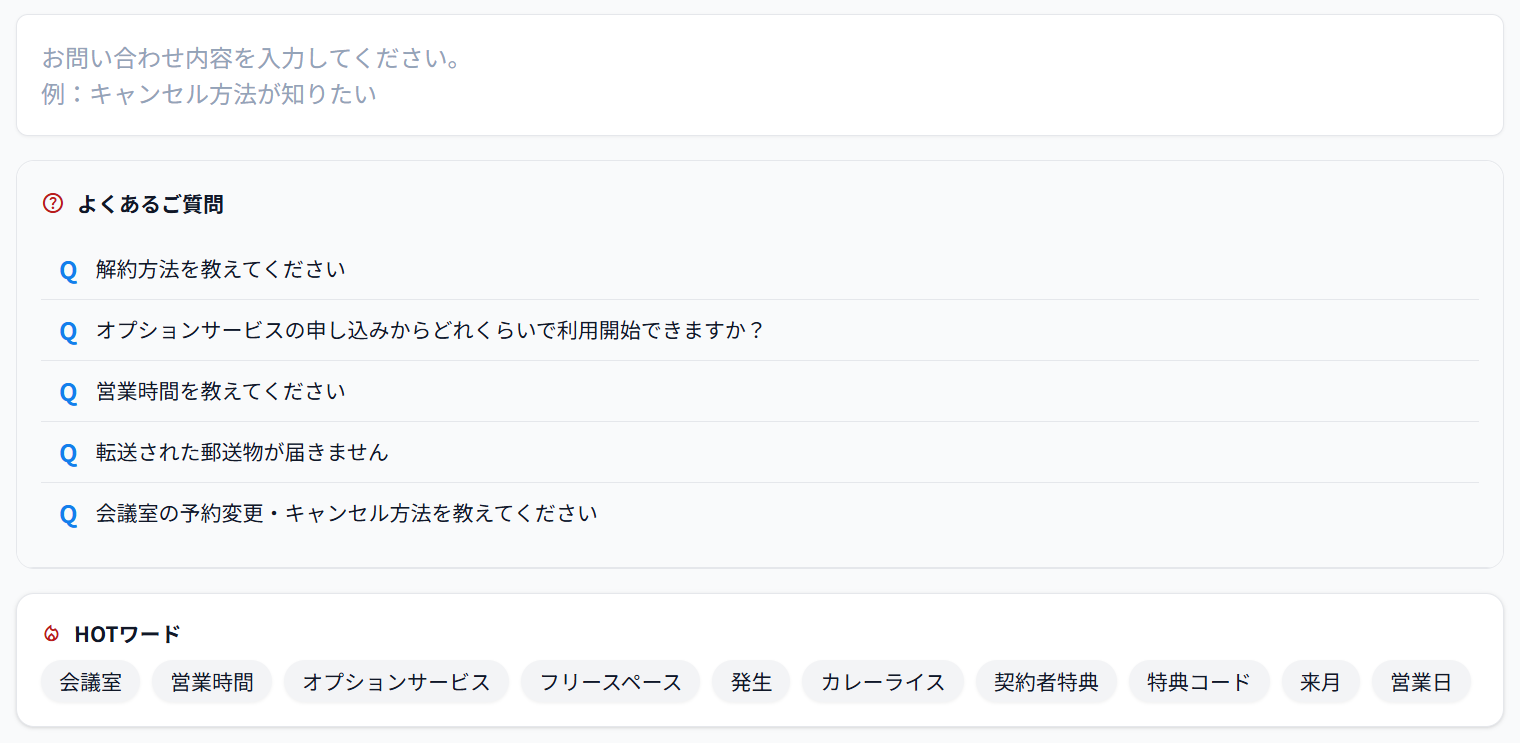The width and height of the screenshot is (1520, 743).
Task: Click the 契約者特典 hot word
Action: 1046,681
